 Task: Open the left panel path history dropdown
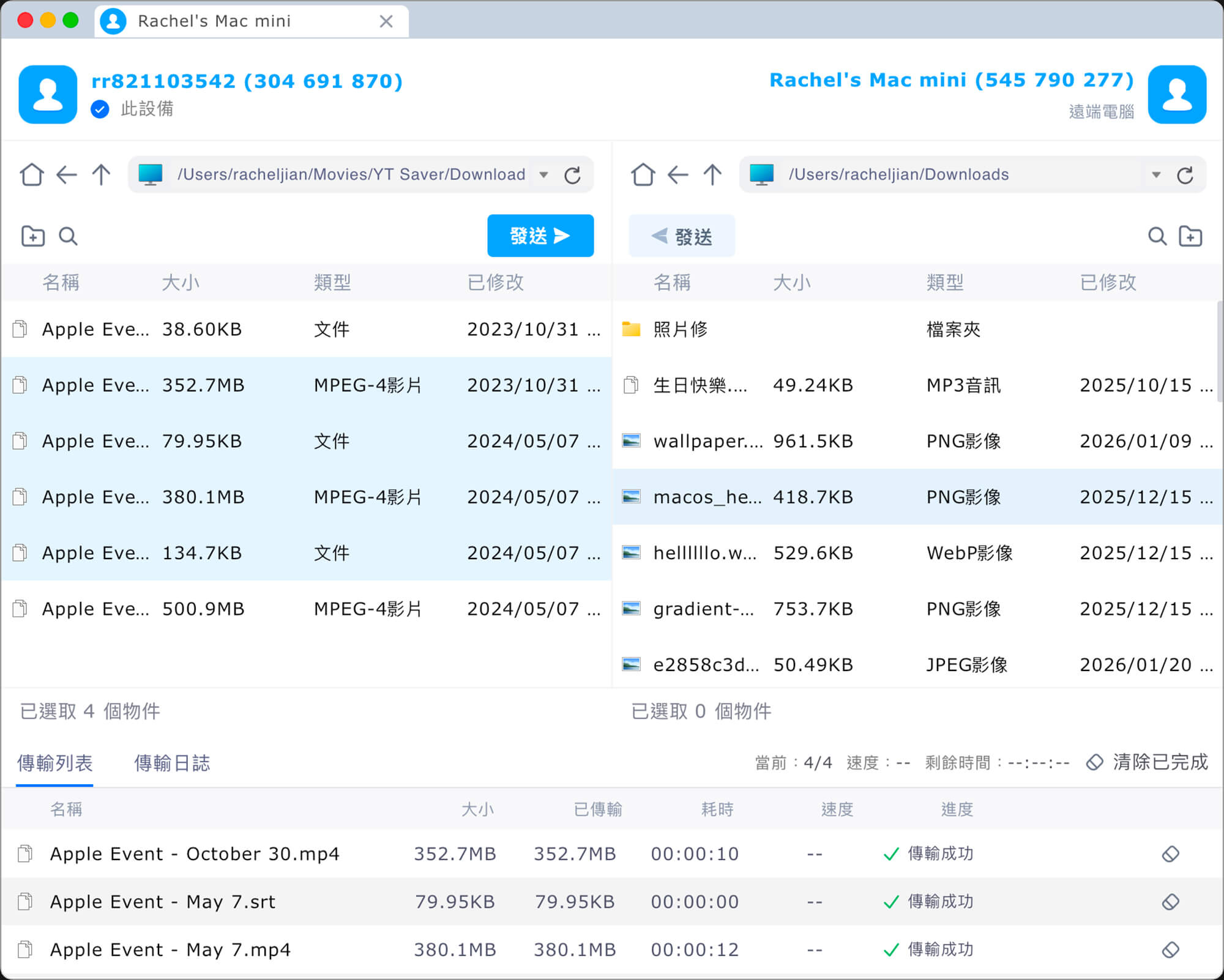543,174
